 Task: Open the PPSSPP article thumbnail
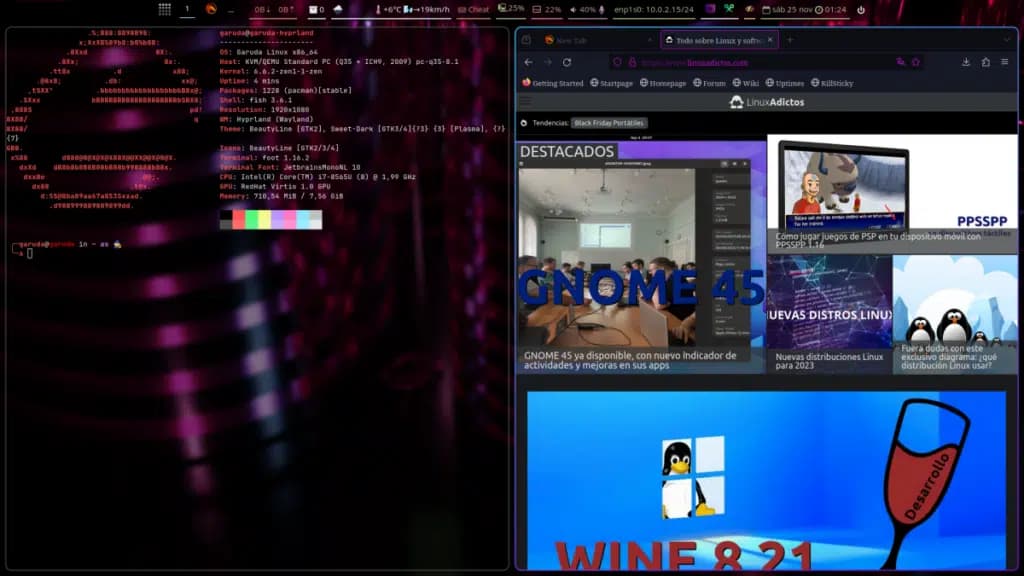click(892, 194)
